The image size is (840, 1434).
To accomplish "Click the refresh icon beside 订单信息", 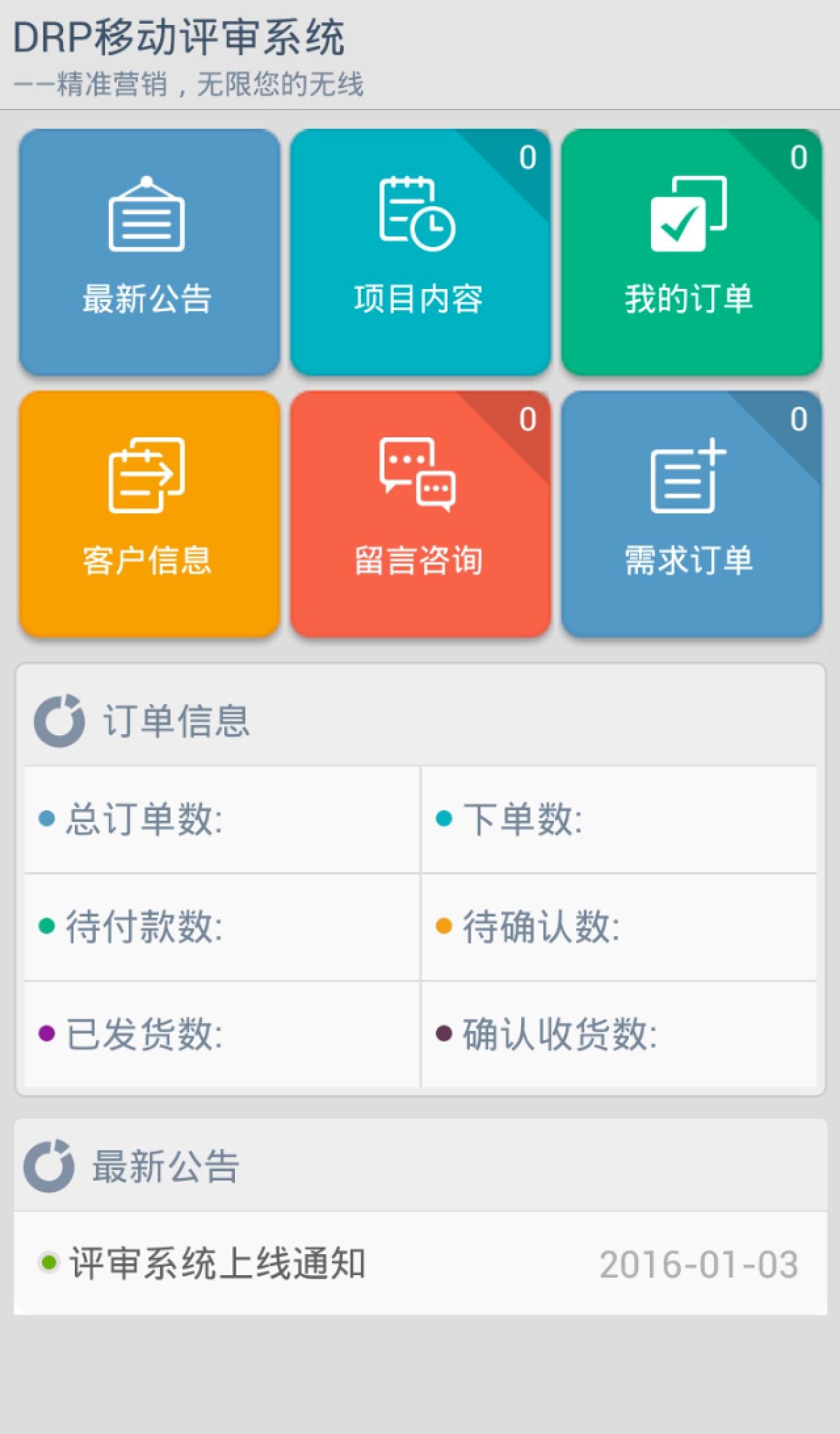I will (59, 720).
